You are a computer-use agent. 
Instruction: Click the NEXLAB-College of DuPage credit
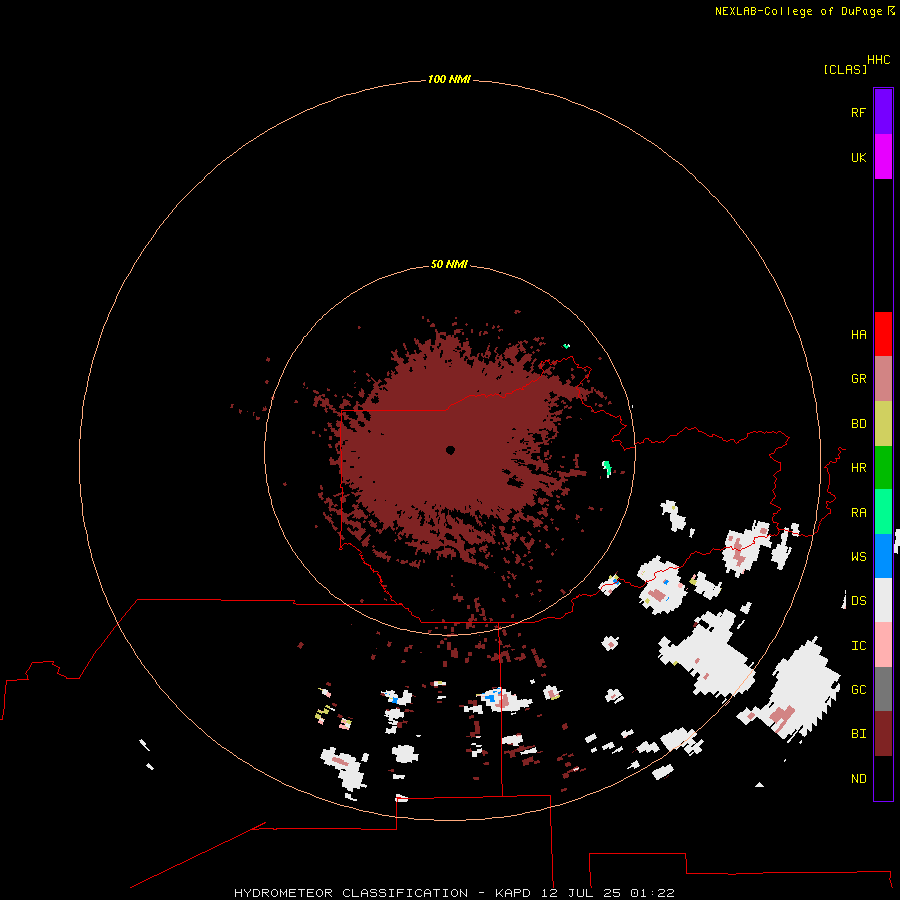pos(798,11)
